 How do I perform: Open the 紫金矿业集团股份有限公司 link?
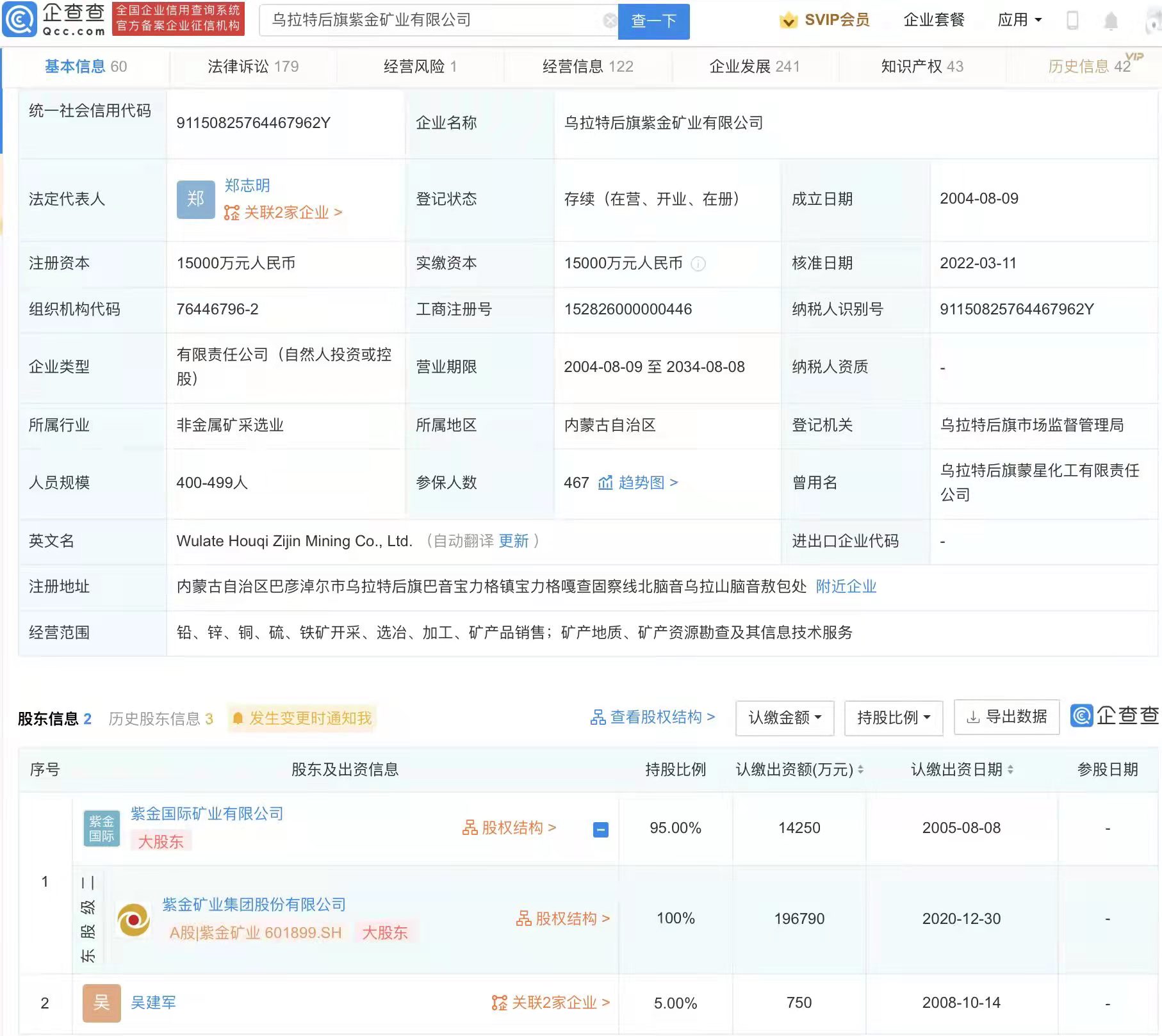coord(254,905)
